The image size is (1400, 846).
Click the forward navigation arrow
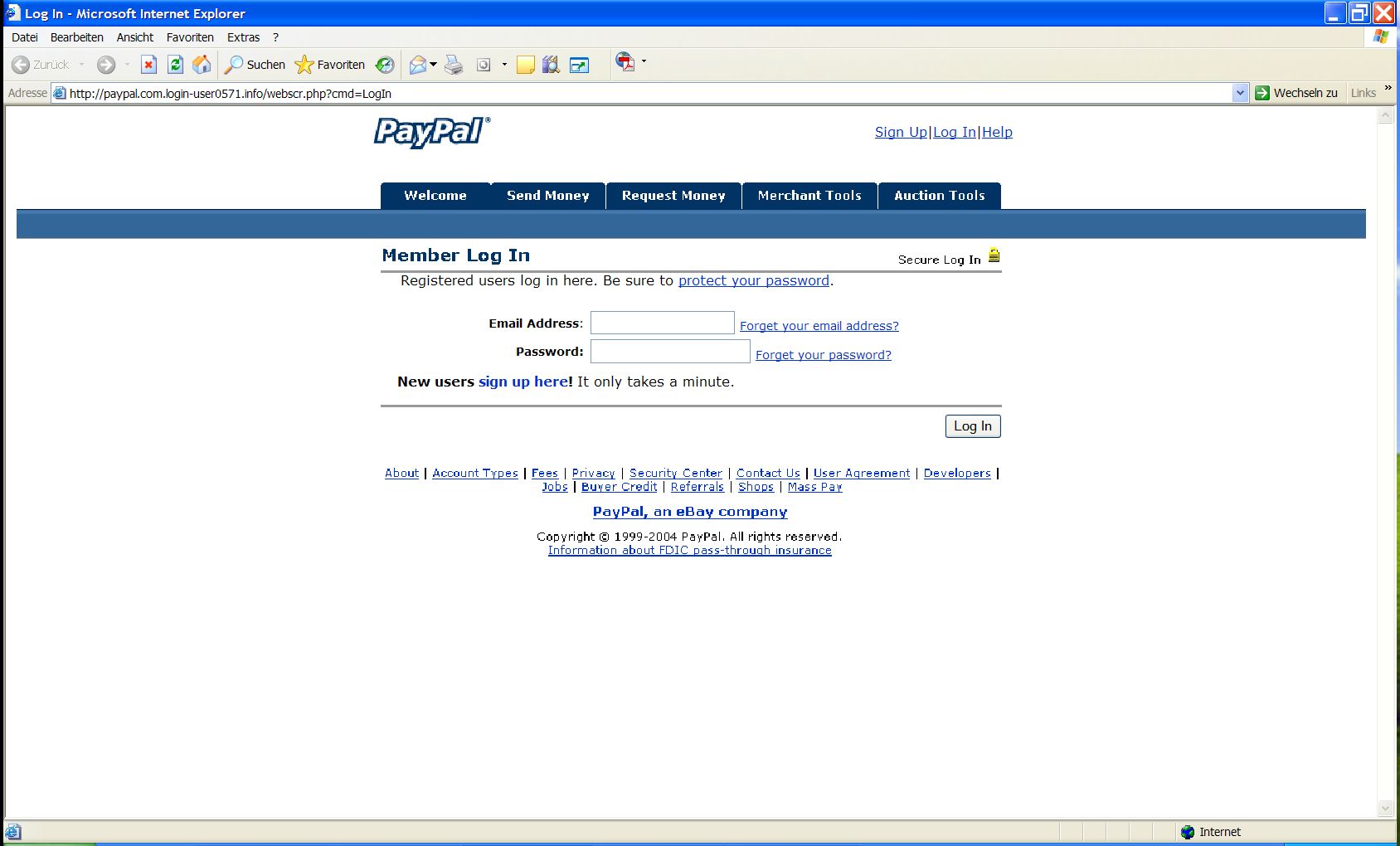point(106,65)
